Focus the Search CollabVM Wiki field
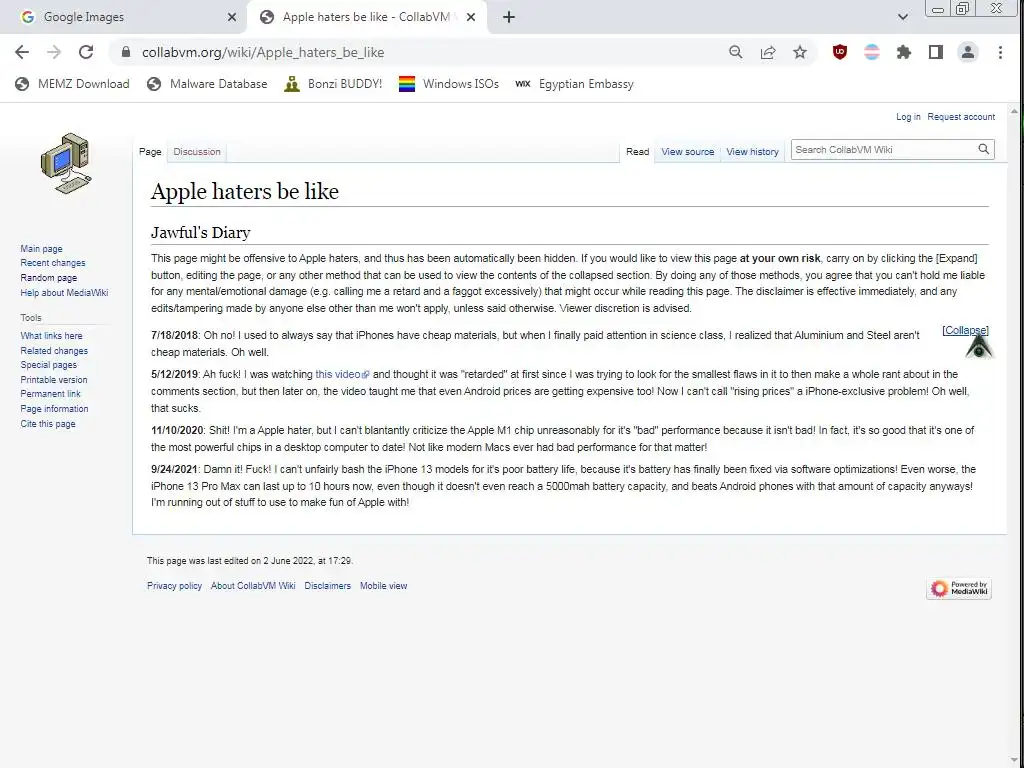Viewport: 1024px width, 768px height. [x=884, y=150]
